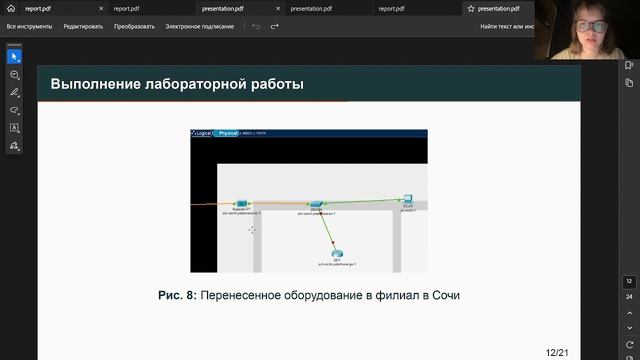Click the Repeater-PT device in figure
The image size is (640, 360).
tap(242, 203)
